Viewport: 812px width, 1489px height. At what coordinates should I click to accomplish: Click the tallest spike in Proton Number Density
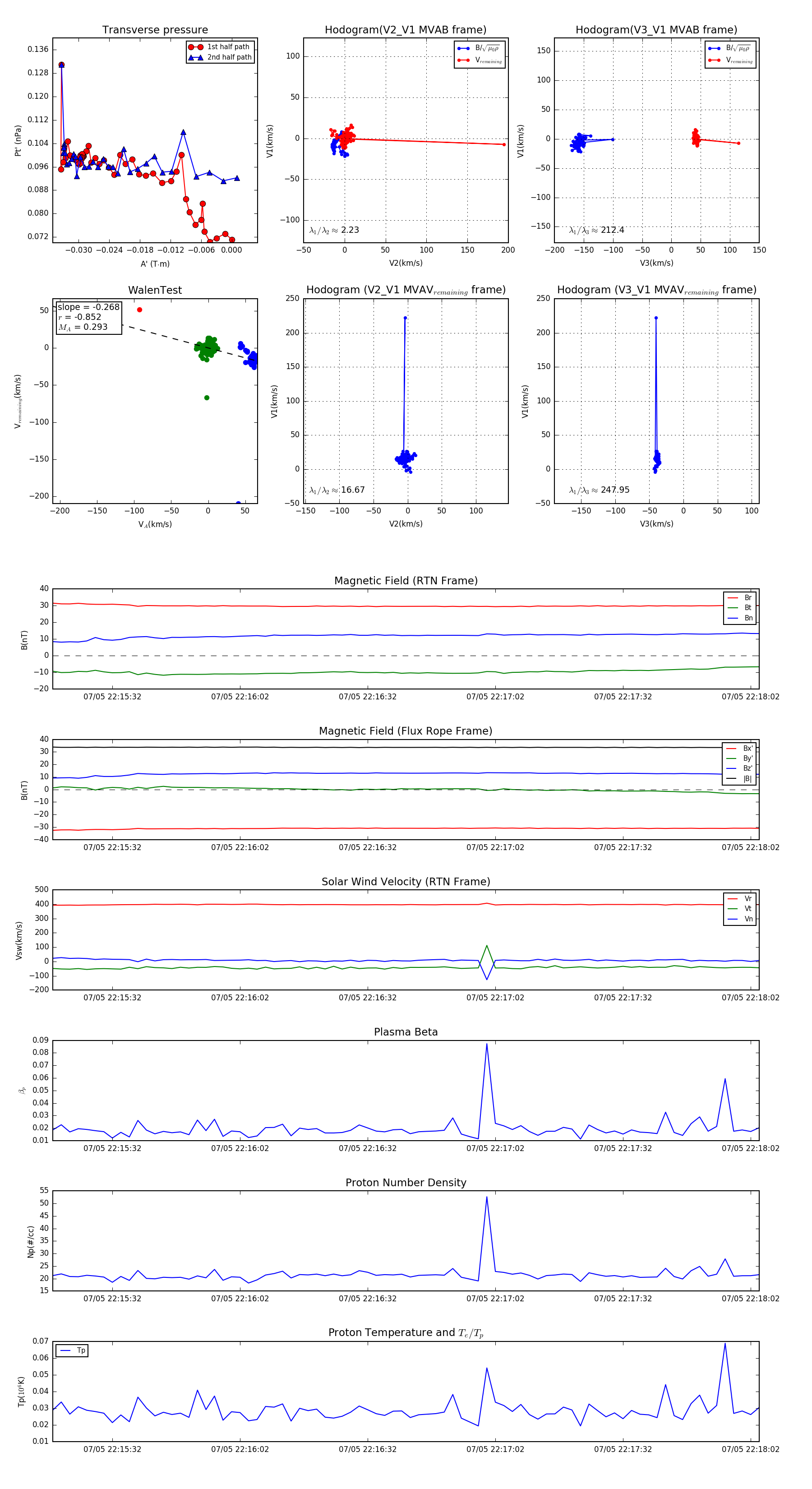click(487, 1197)
